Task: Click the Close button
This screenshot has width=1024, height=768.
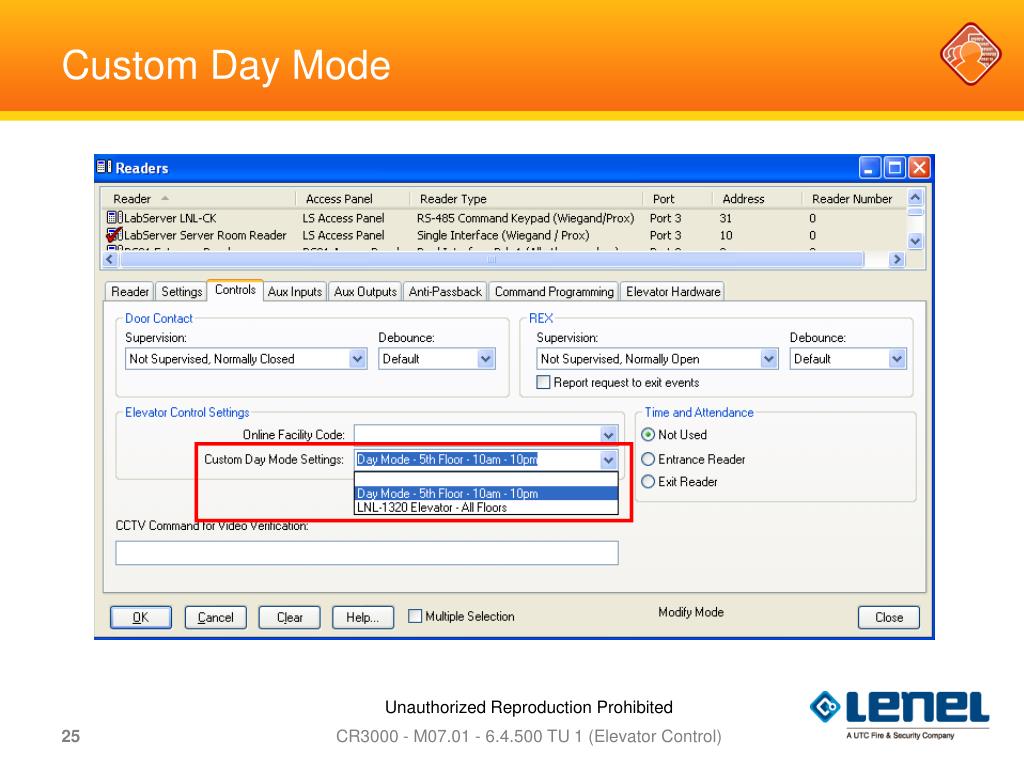Action: click(x=889, y=617)
